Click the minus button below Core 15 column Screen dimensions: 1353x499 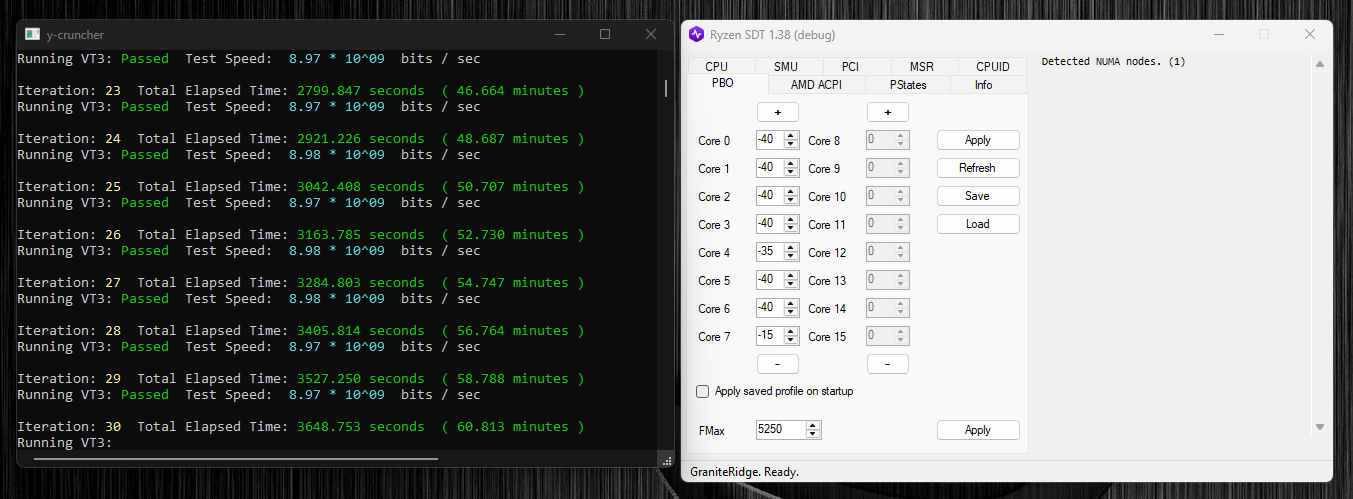click(x=887, y=364)
